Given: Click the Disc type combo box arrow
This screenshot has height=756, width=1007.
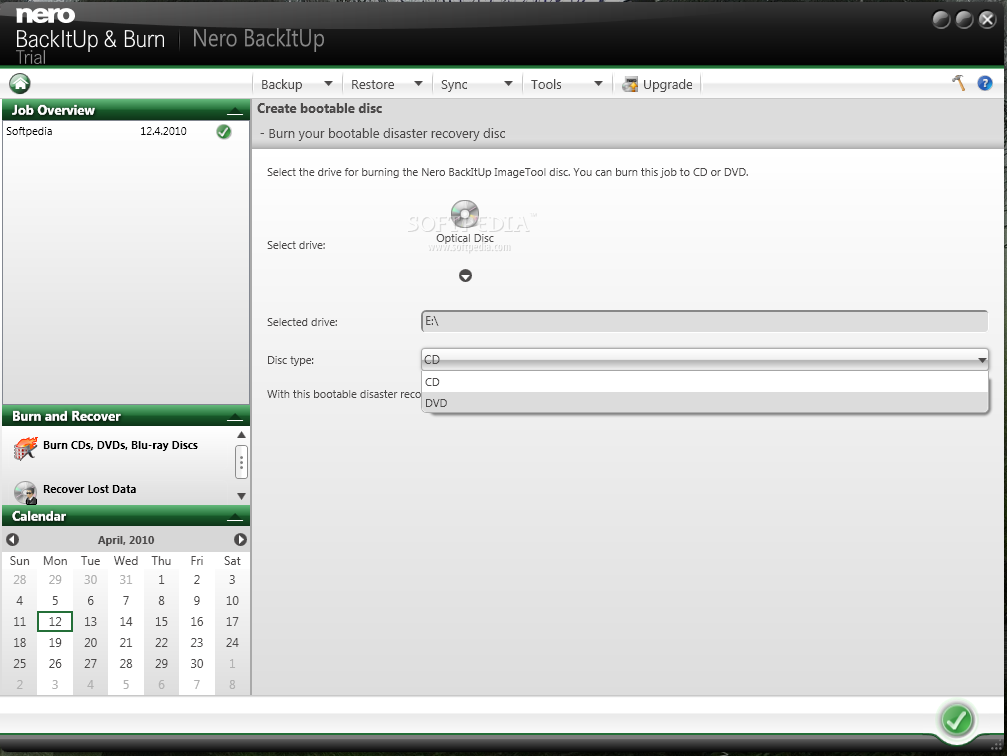Looking at the screenshot, I should 981,360.
